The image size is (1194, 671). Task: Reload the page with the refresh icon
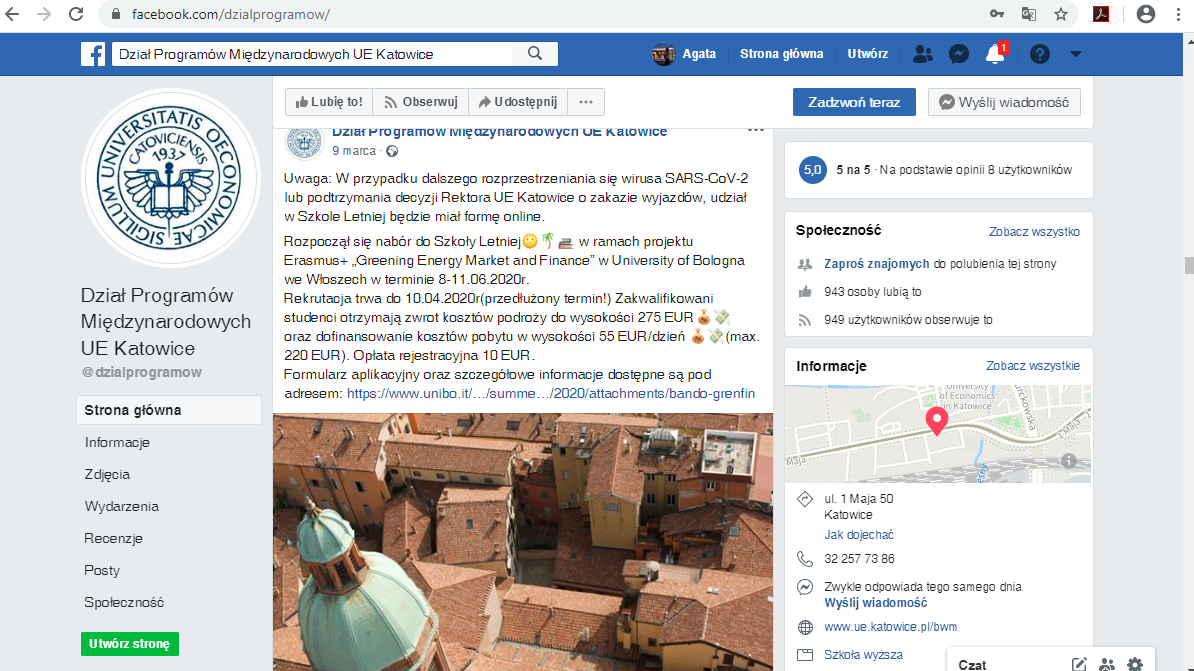point(75,14)
